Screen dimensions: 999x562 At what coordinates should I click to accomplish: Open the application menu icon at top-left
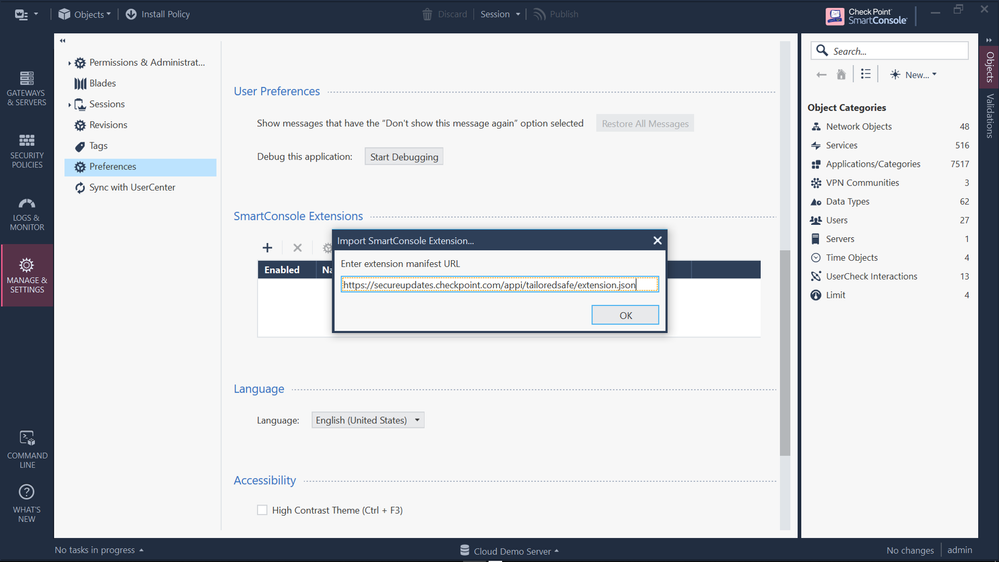[x=25, y=14]
